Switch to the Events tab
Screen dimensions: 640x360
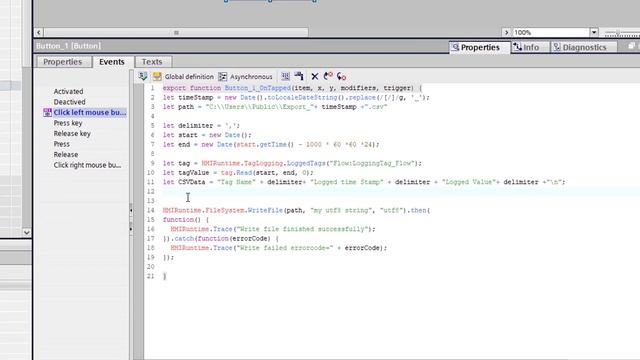[x=112, y=62]
